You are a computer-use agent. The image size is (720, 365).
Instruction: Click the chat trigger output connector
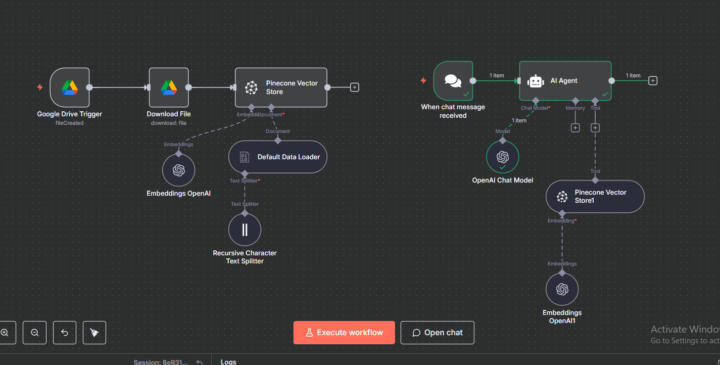pos(473,81)
